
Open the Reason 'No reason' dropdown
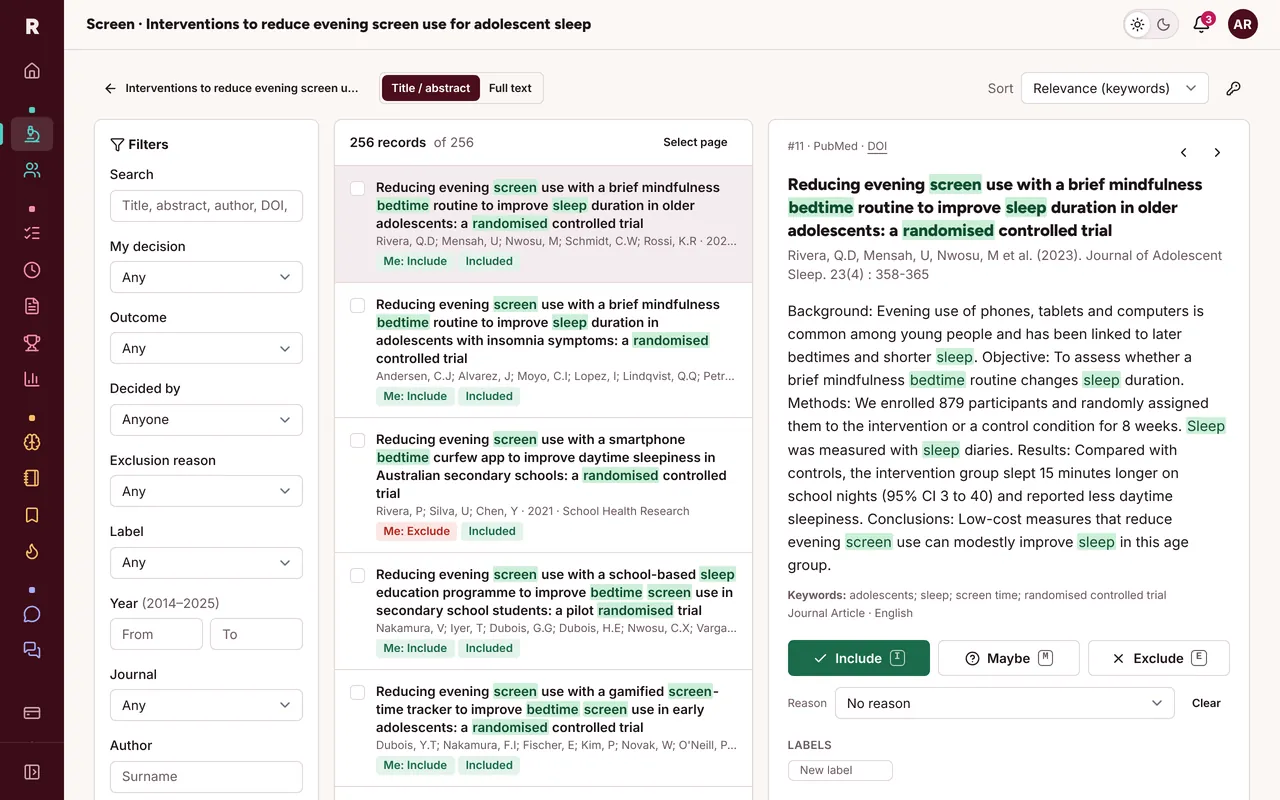pos(1004,703)
